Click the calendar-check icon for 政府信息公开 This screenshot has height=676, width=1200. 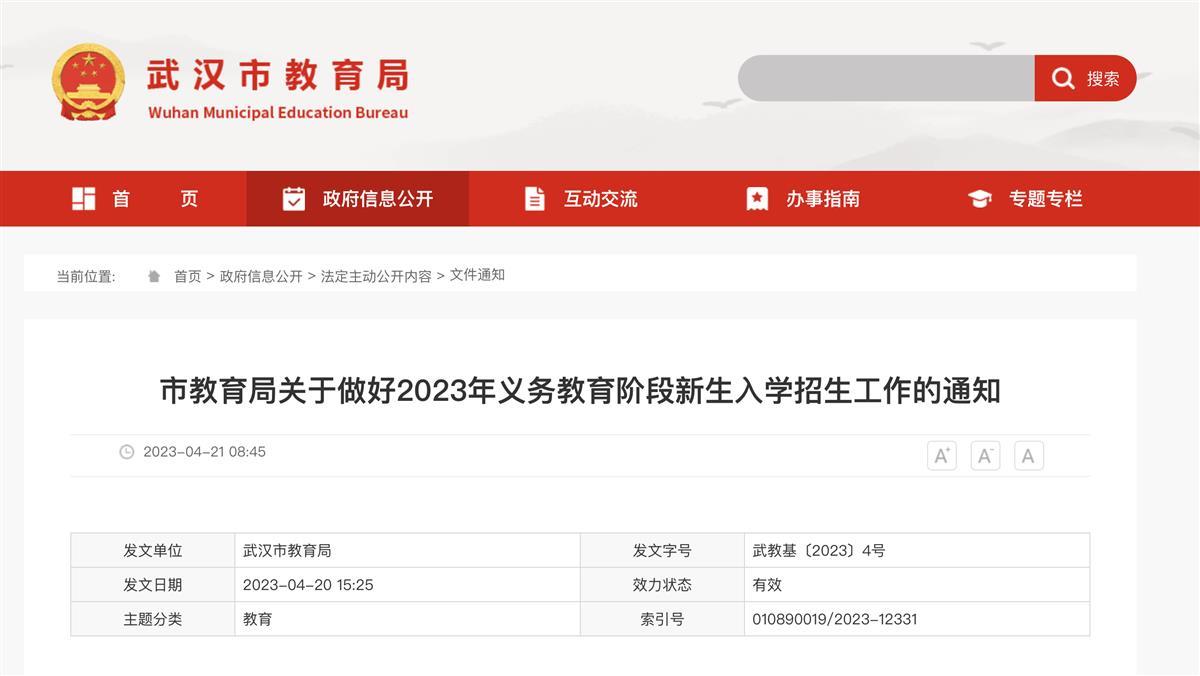pos(293,199)
